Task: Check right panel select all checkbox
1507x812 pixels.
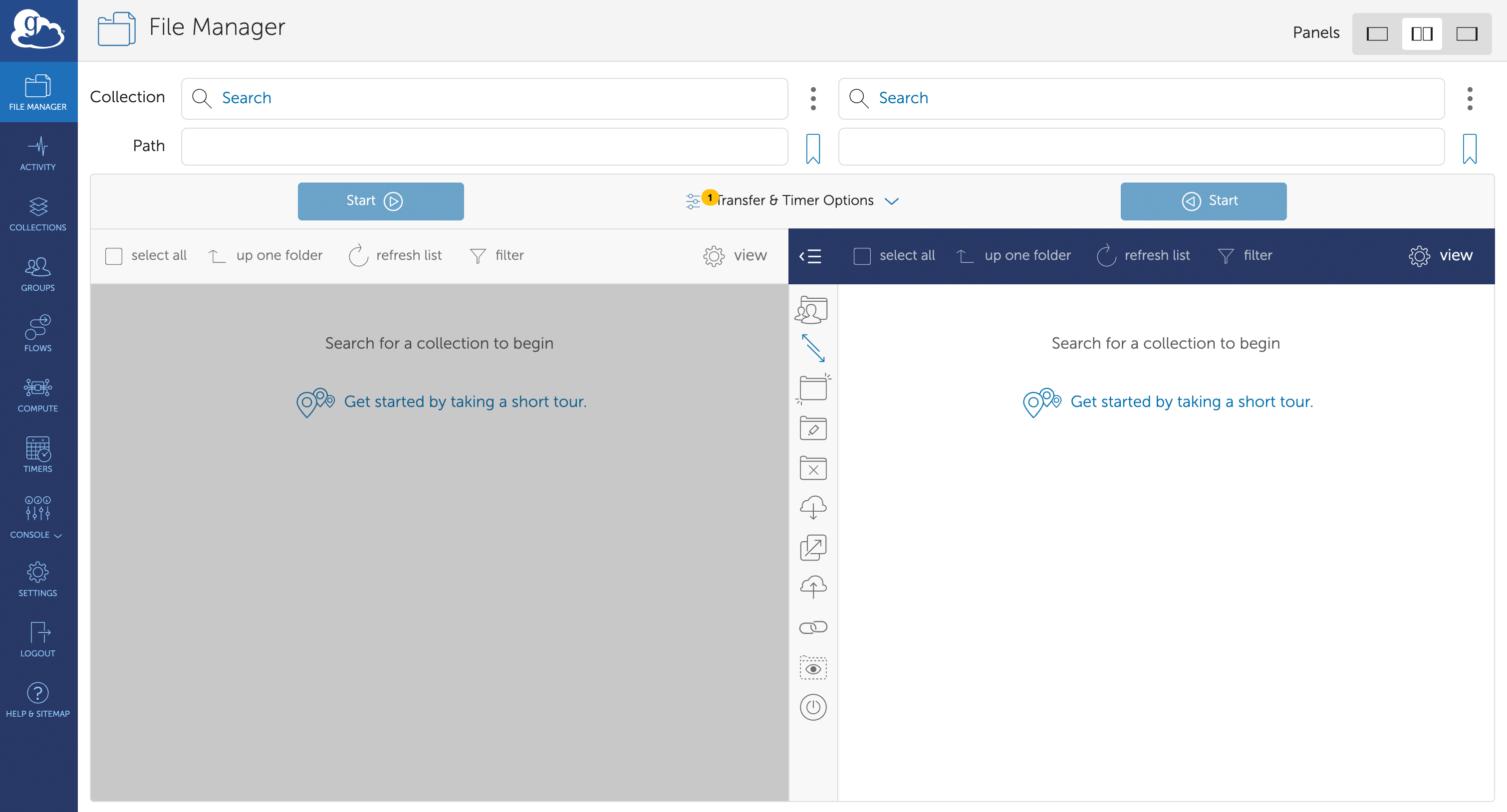Action: pos(862,256)
